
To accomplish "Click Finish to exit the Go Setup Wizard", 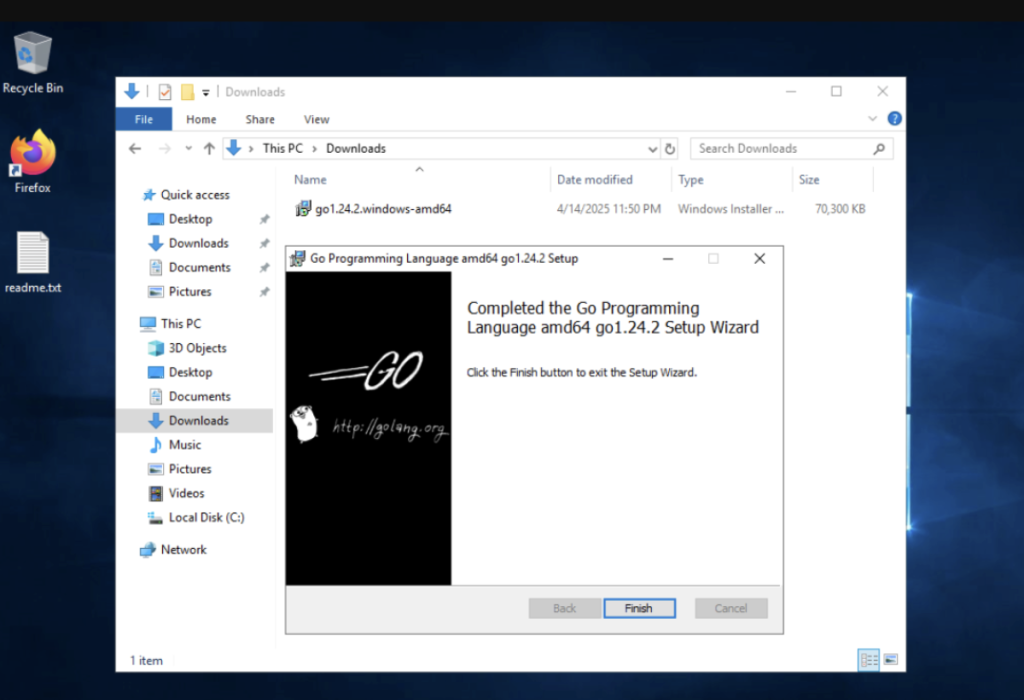I will pyautogui.click(x=639, y=608).
